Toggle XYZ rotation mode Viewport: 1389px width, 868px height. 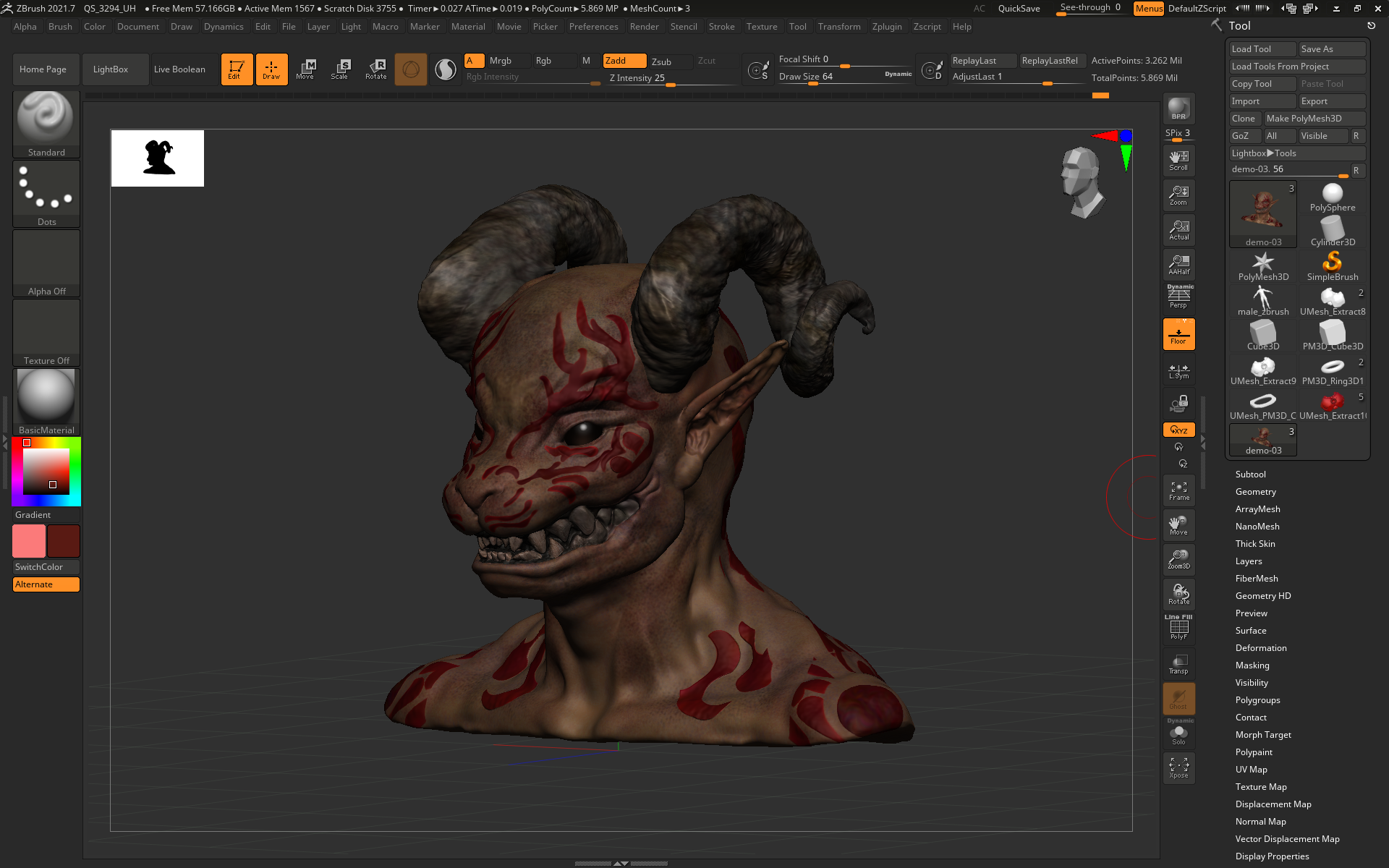(x=1178, y=430)
